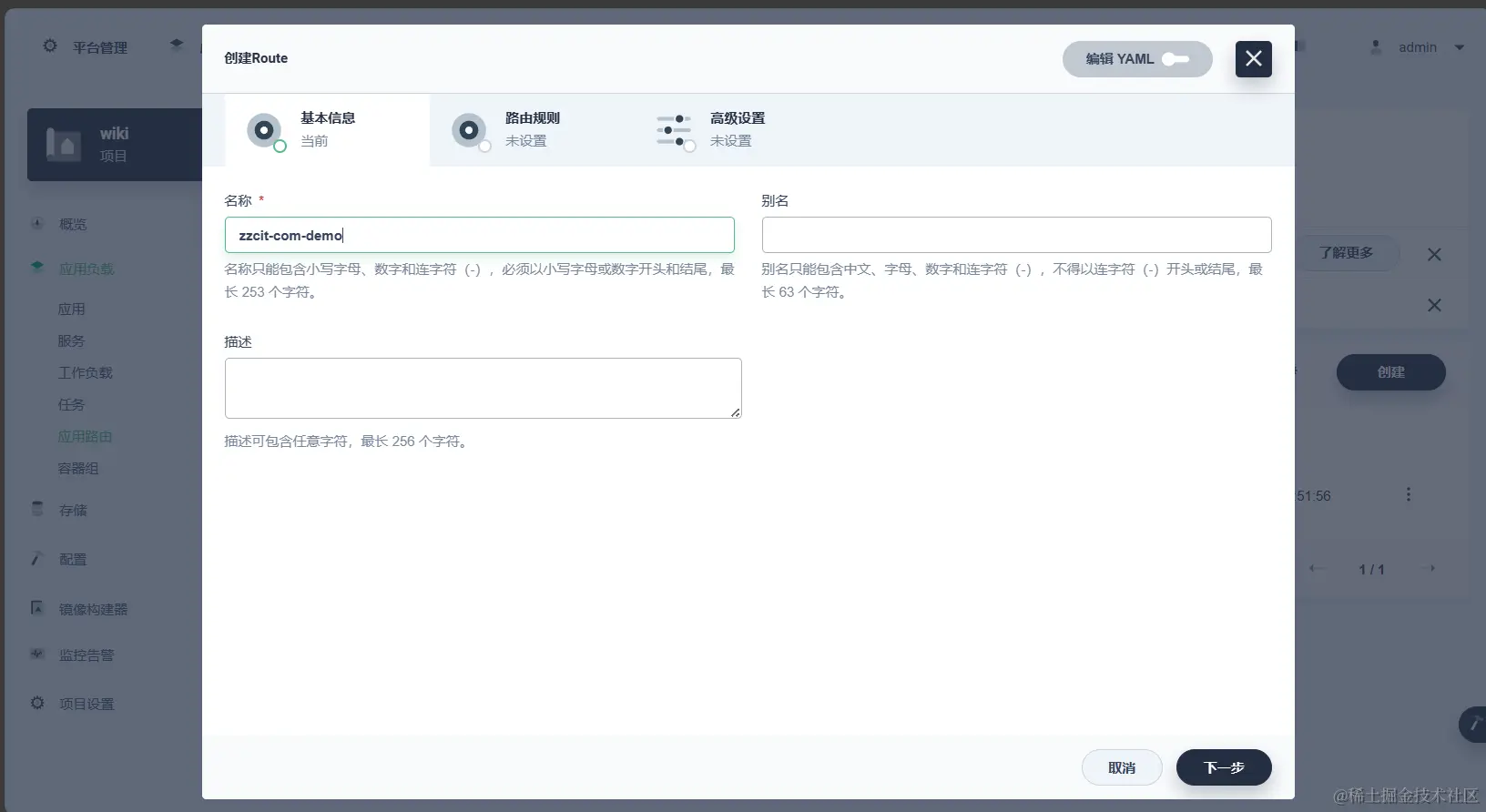The width and height of the screenshot is (1486, 812).
Task: Expand 应用负载 in the sidebar
Action: 87,269
